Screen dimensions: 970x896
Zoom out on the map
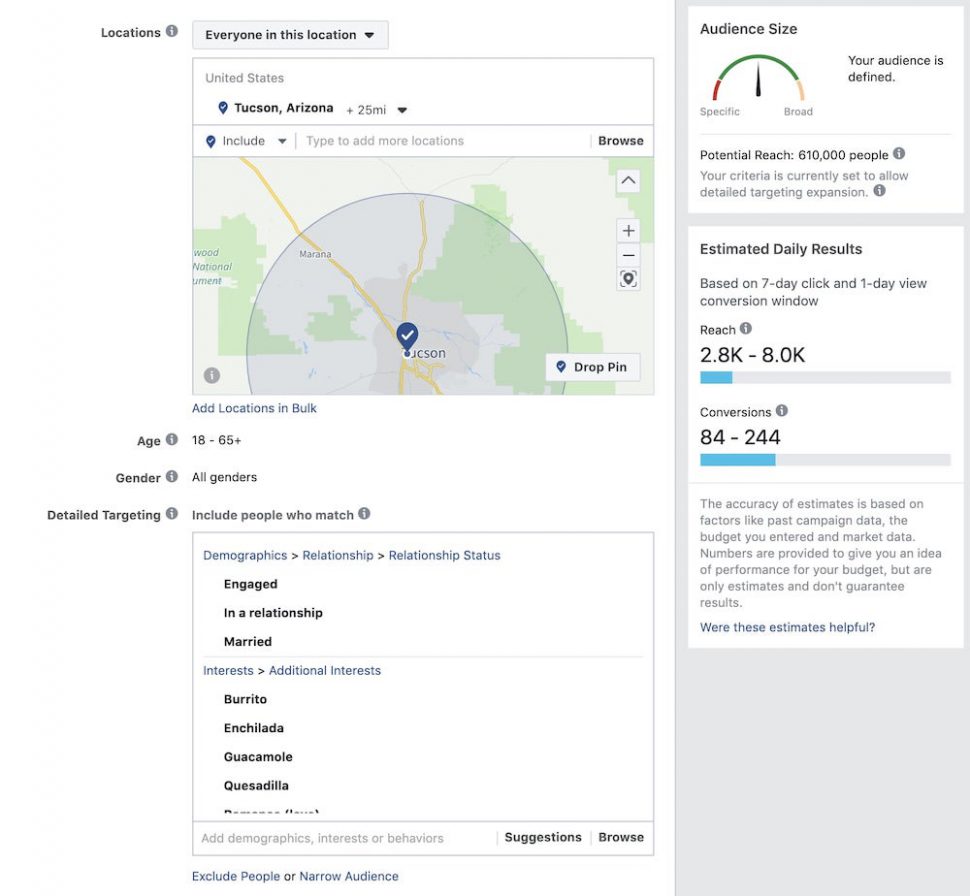(628, 255)
